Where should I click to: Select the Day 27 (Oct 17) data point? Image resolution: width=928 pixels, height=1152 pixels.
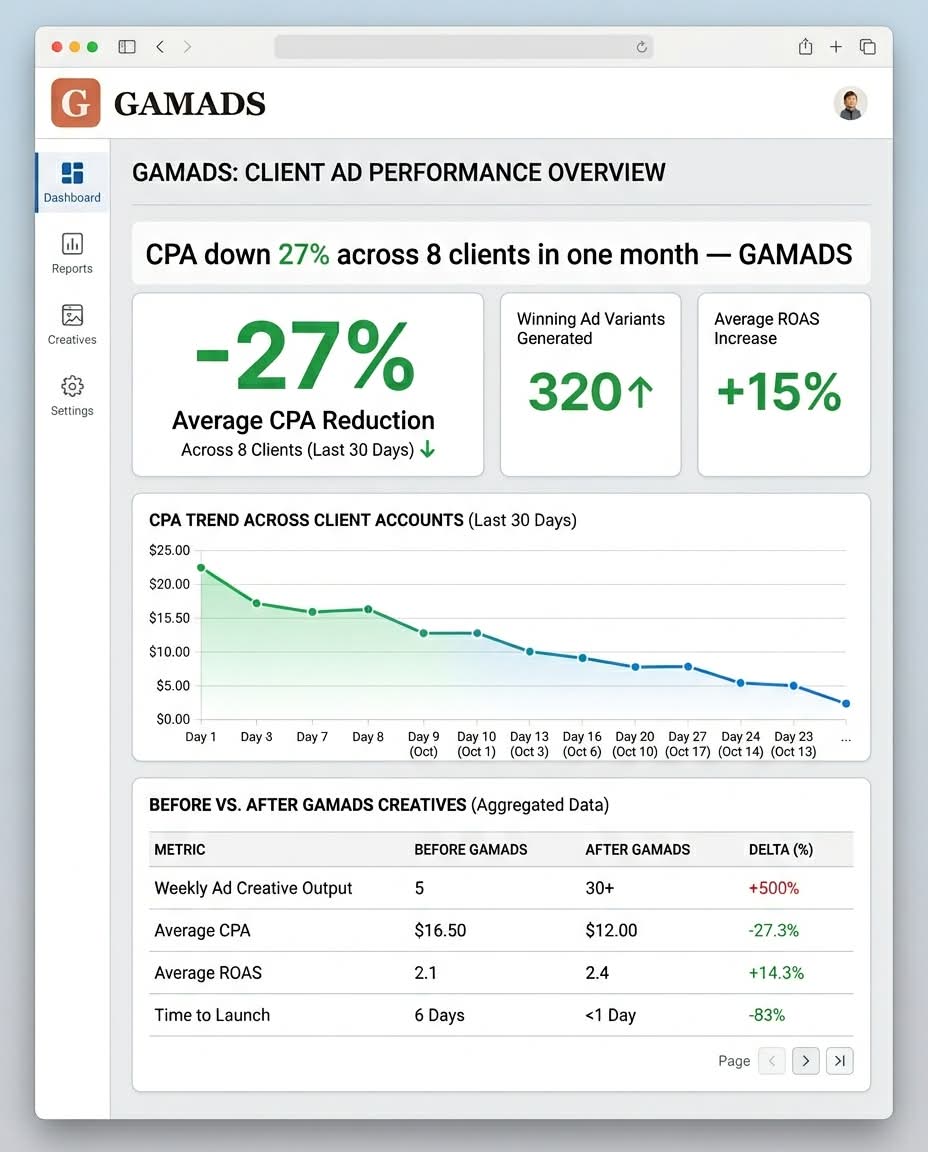pos(688,667)
